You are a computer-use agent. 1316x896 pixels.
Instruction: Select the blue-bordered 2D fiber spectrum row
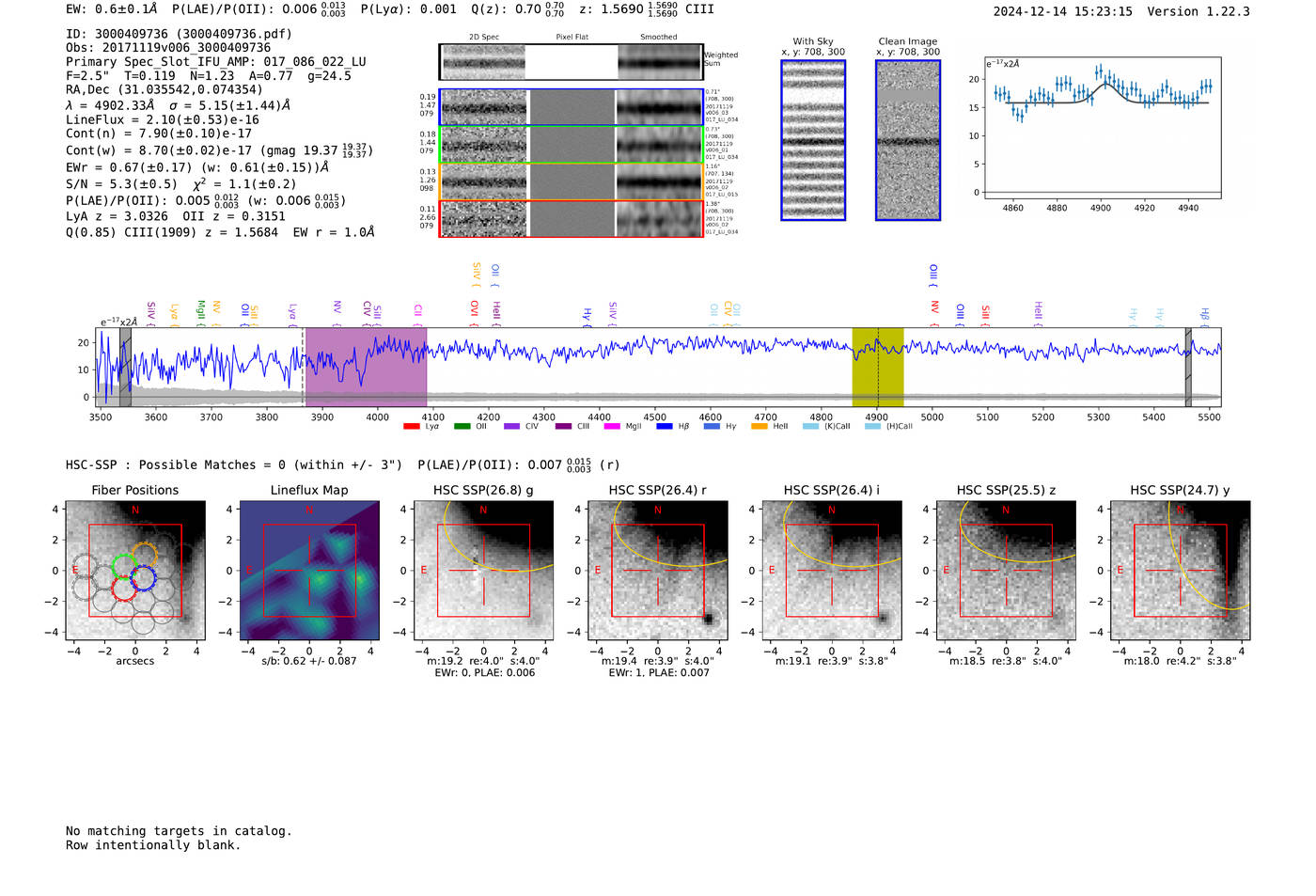pos(572,107)
